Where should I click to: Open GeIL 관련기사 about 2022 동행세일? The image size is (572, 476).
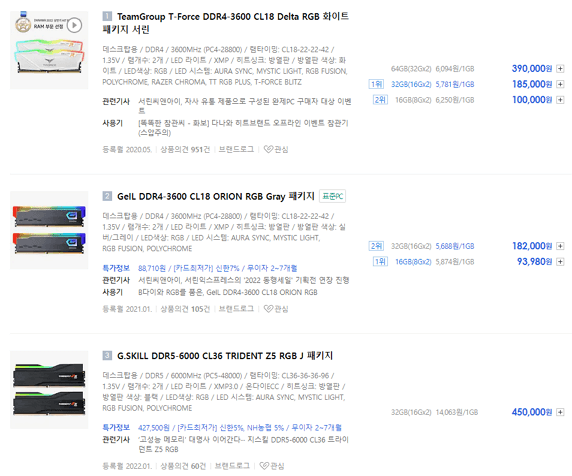pyautogui.click(x=244, y=280)
